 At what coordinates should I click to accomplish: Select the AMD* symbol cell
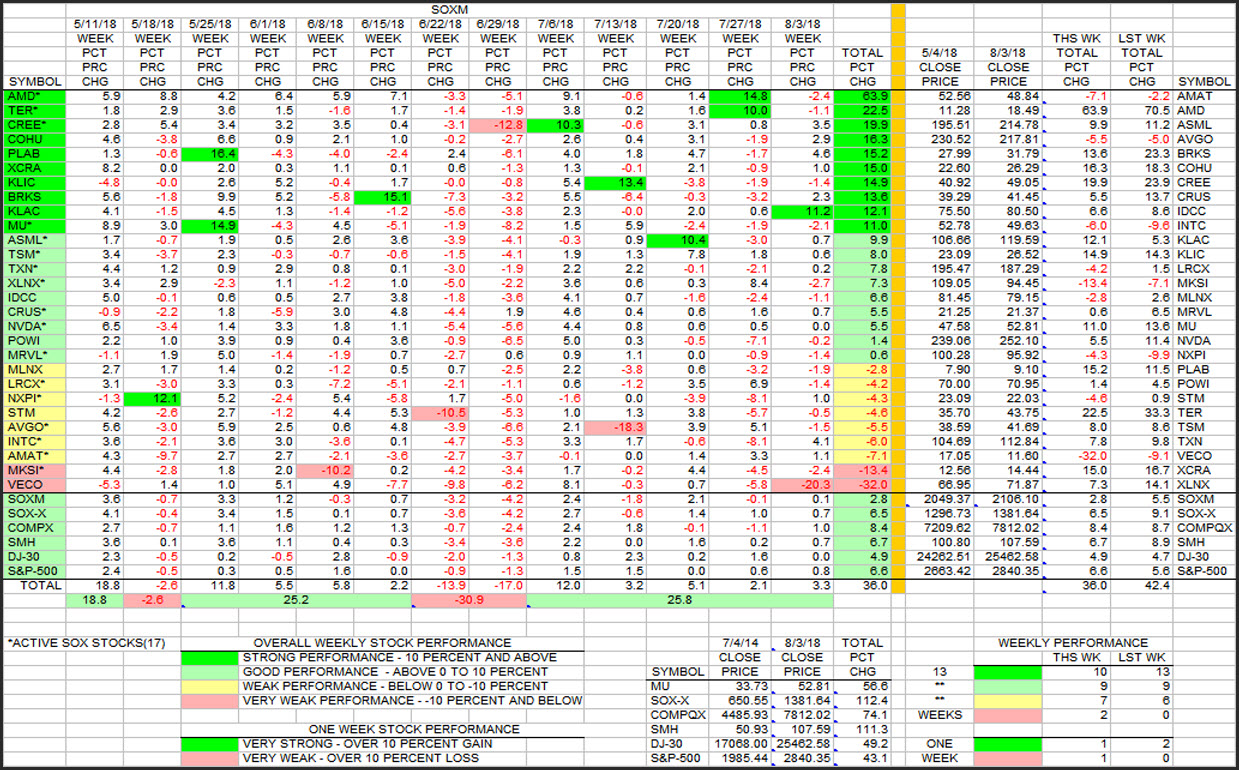tap(34, 96)
